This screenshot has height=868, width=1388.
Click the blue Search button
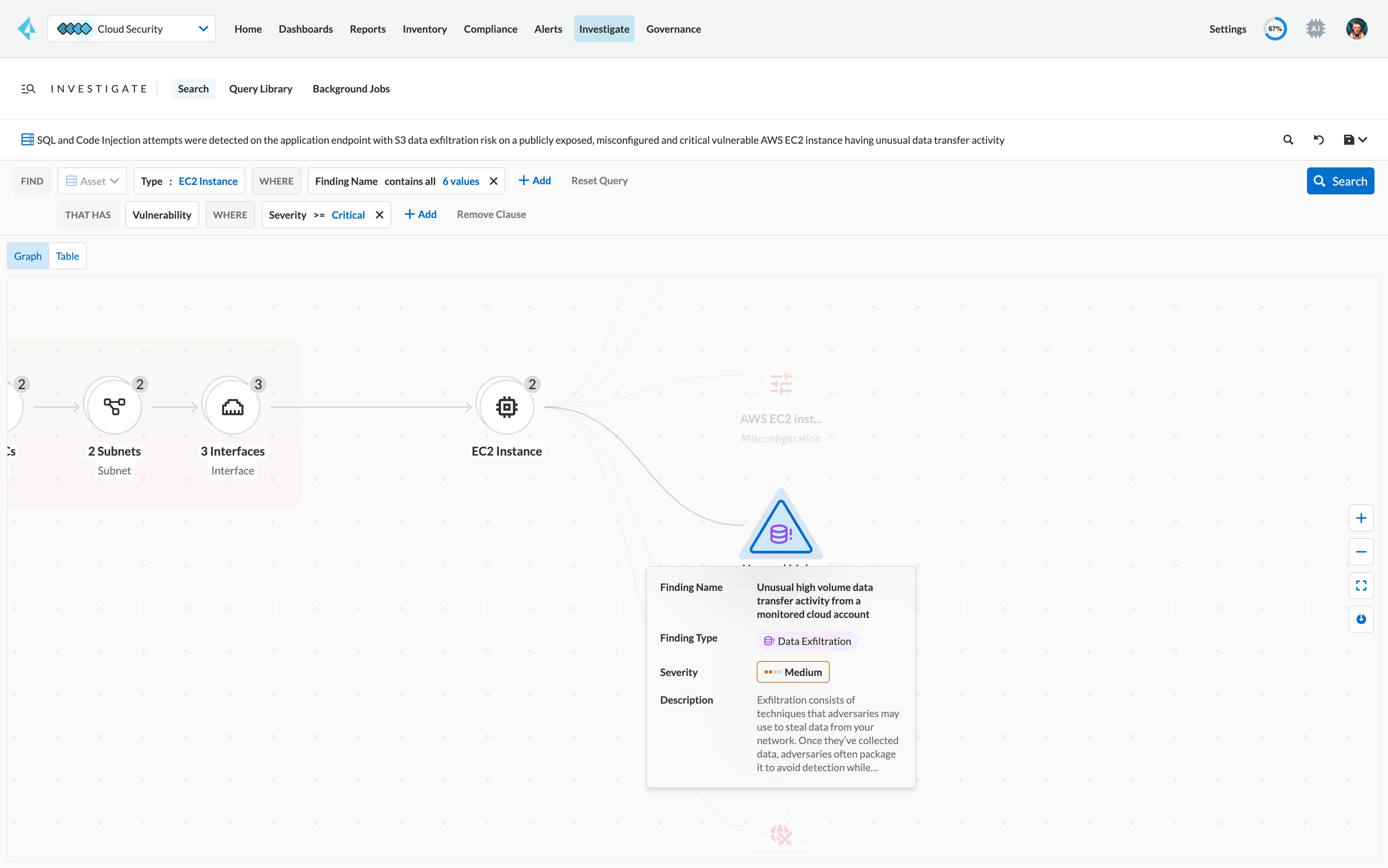pyautogui.click(x=1340, y=182)
